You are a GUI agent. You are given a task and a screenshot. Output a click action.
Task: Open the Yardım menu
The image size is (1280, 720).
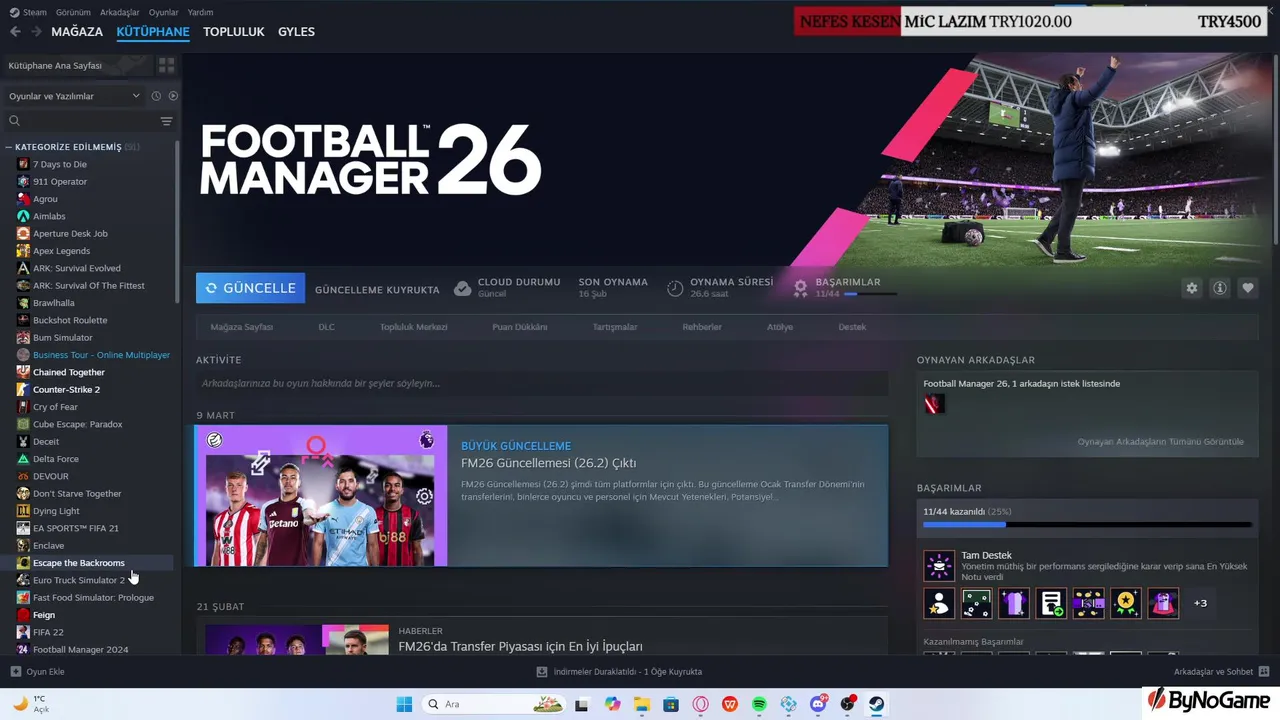(200, 12)
